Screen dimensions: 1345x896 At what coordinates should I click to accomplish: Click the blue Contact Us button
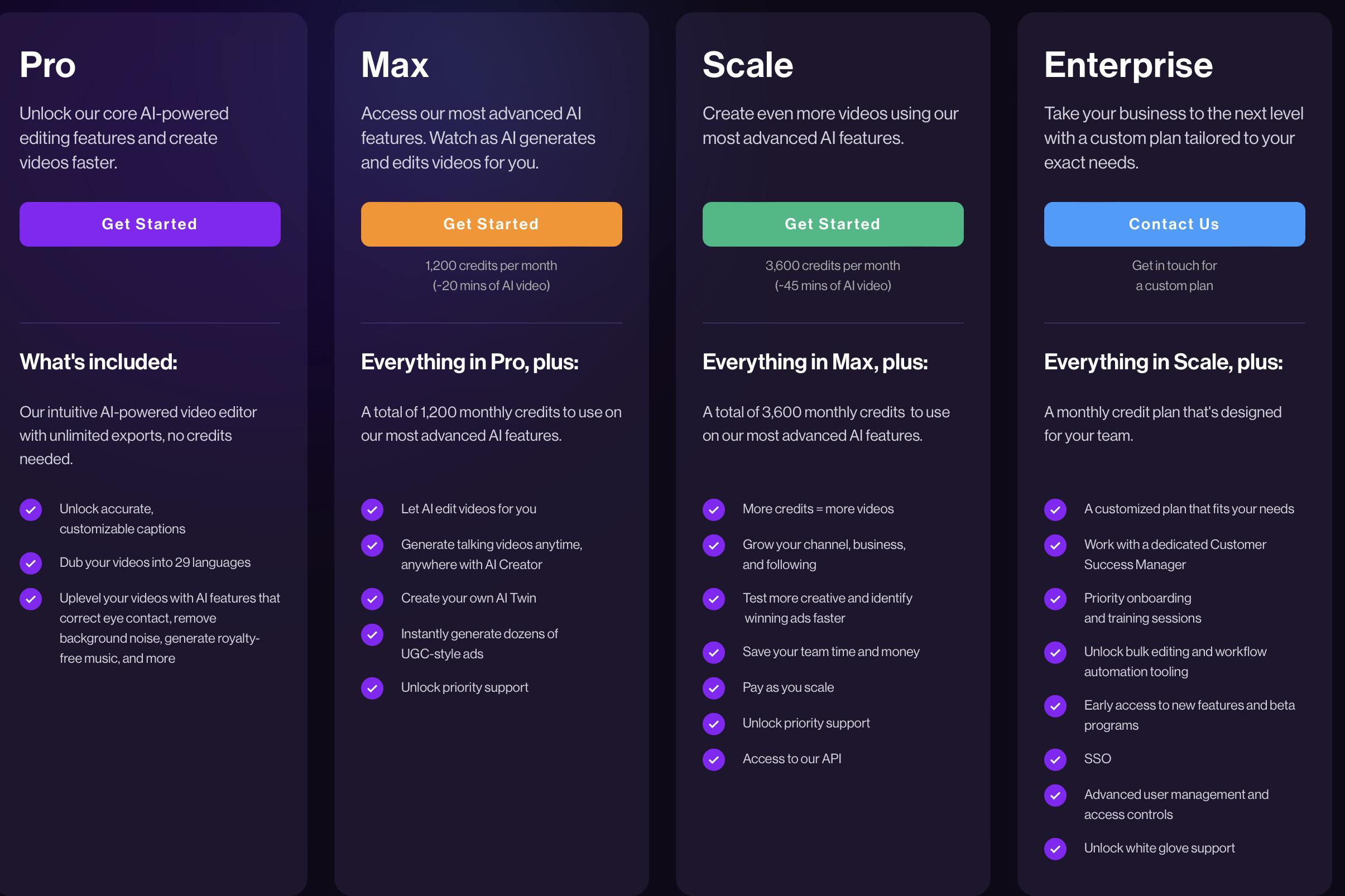(1174, 224)
